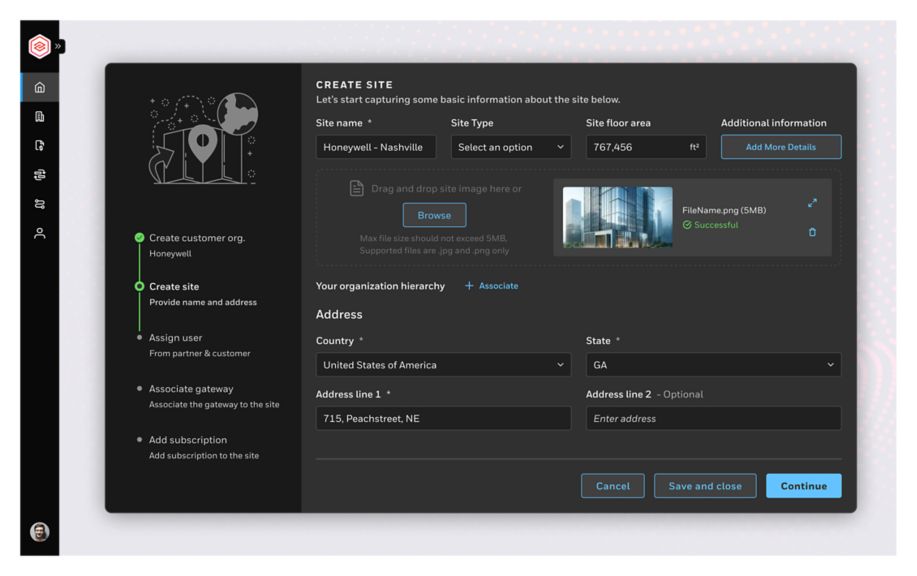Click the Associate hierarchy link
The image size is (917, 576).
(x=492, y=286)
